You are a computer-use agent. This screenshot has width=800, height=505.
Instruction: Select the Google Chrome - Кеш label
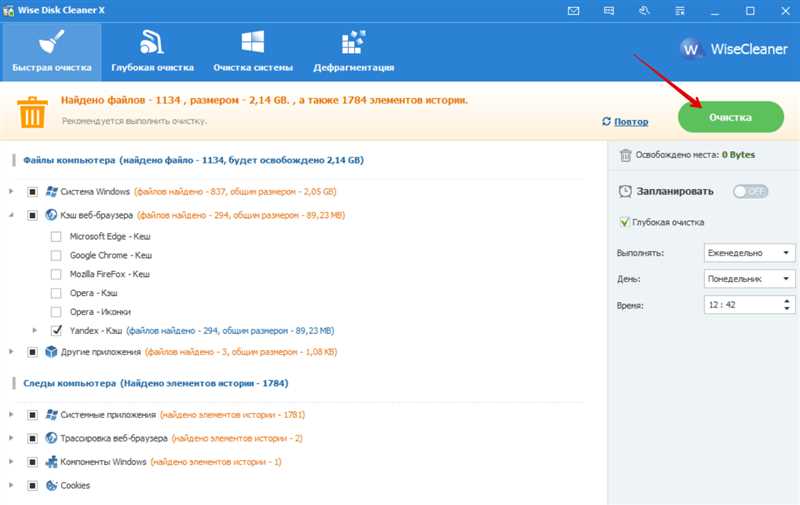click(111, 255)
